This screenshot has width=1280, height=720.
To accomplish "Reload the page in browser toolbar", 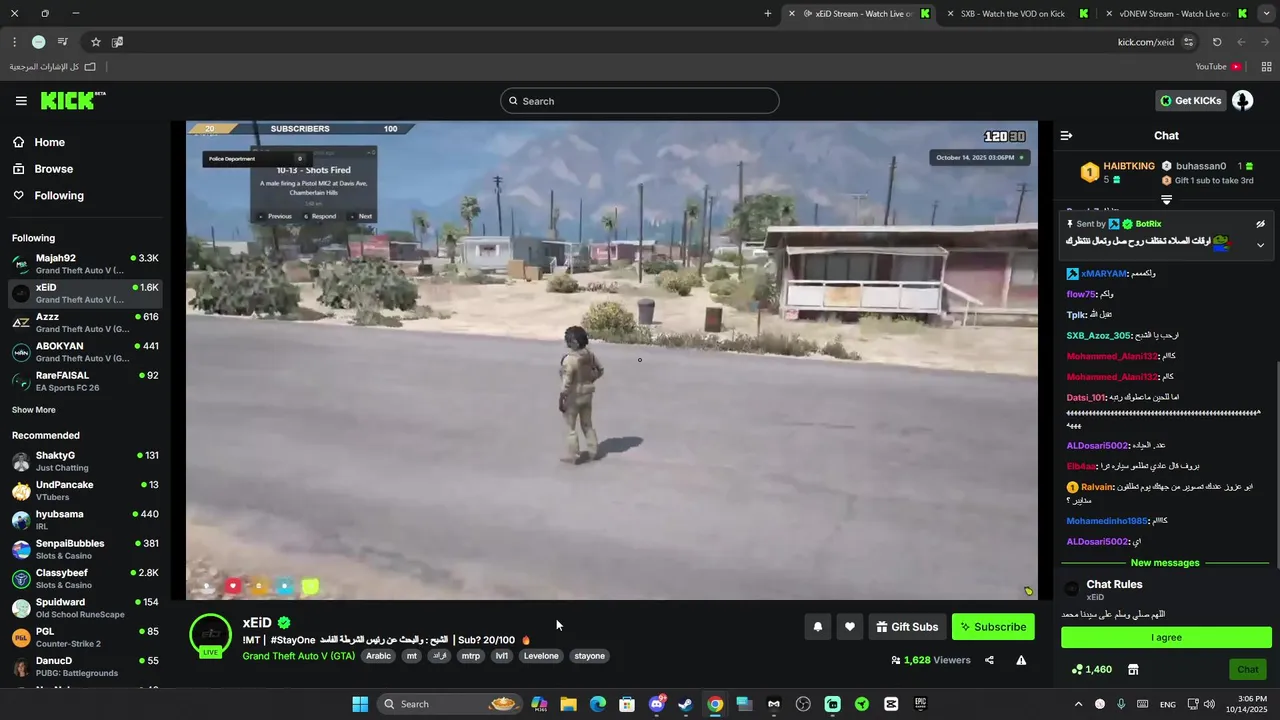I will [1217, 42].
